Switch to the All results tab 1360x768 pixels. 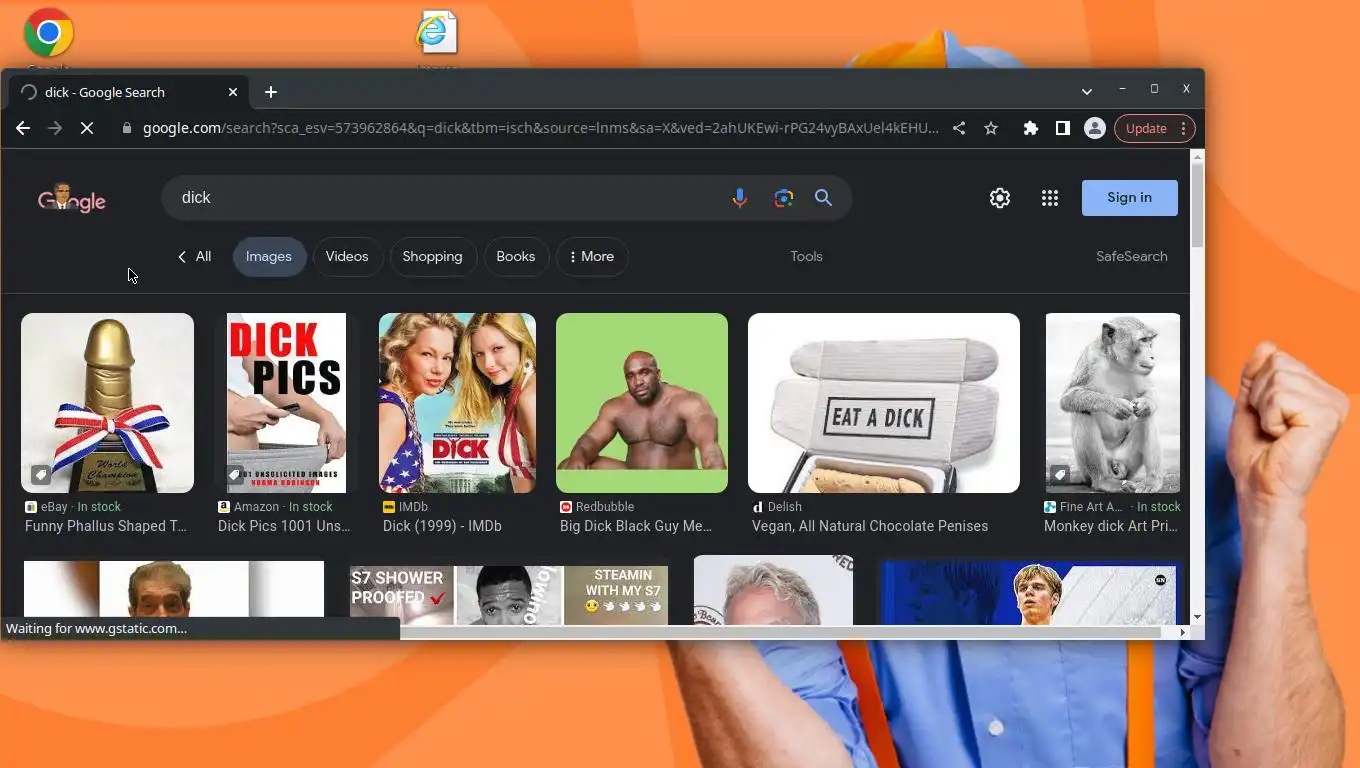tap(194, 257)
